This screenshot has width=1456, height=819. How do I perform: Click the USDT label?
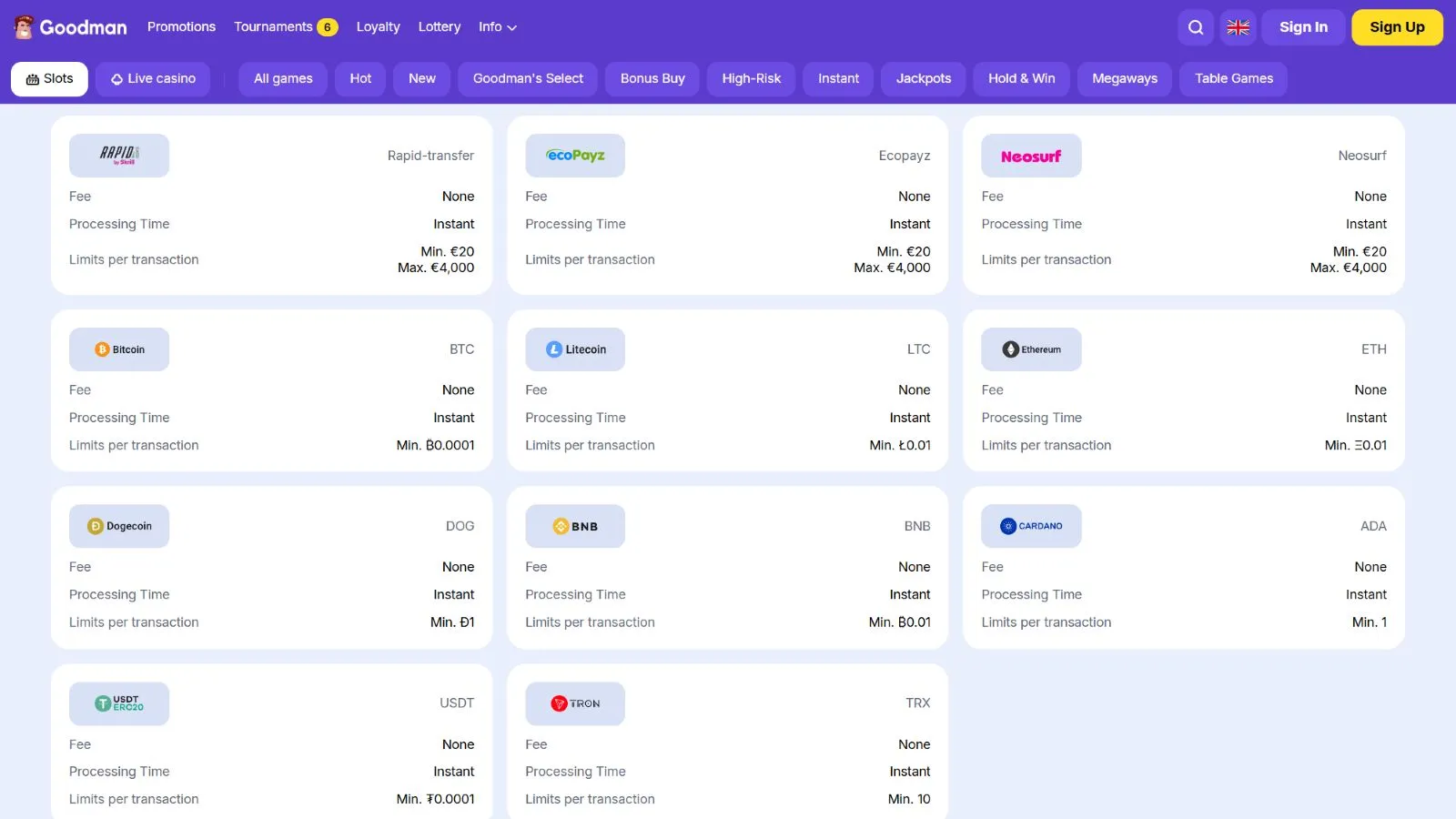(457, 703)
